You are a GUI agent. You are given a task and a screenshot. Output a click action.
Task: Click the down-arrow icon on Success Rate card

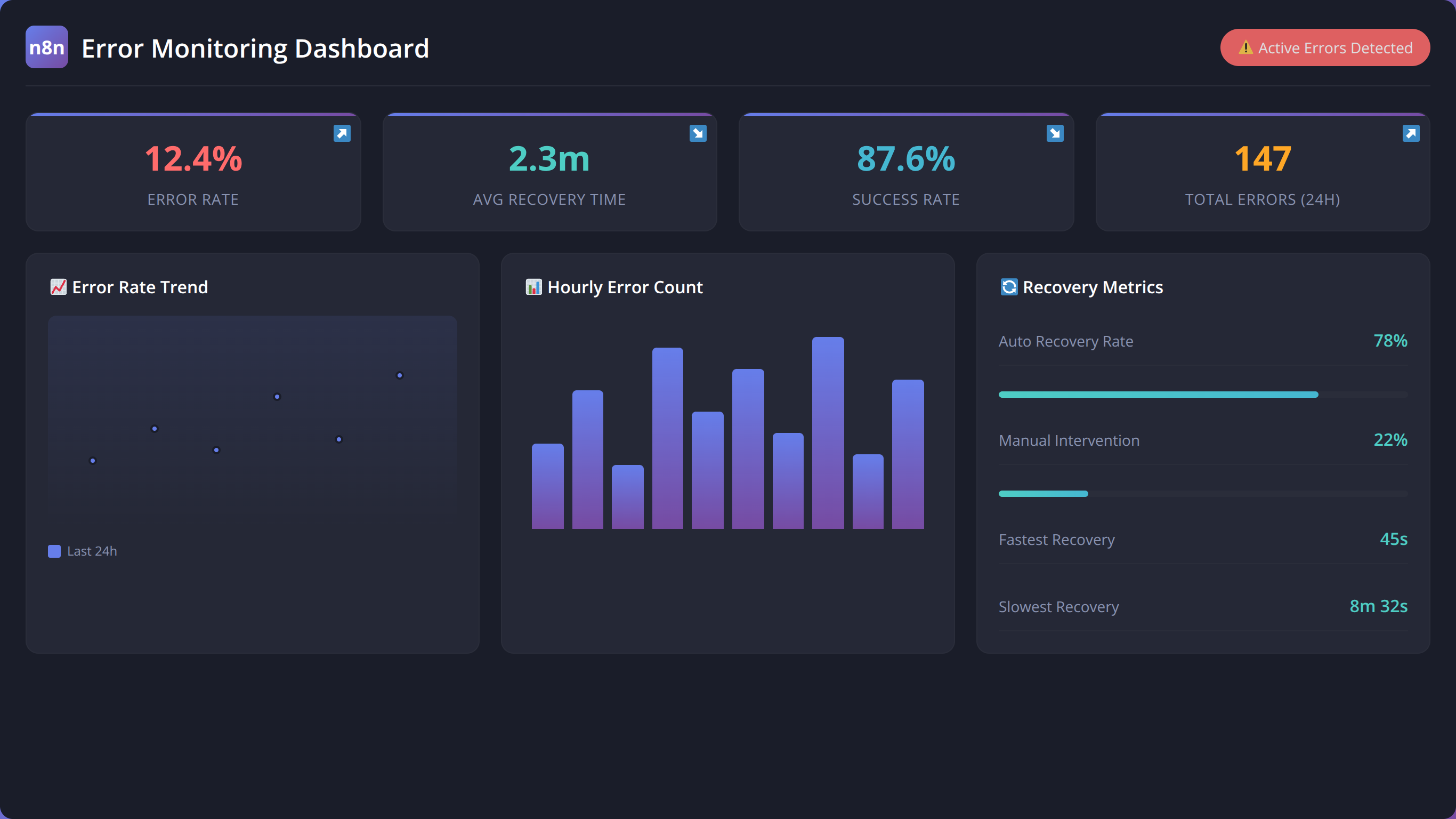(x=1055, y=133)
